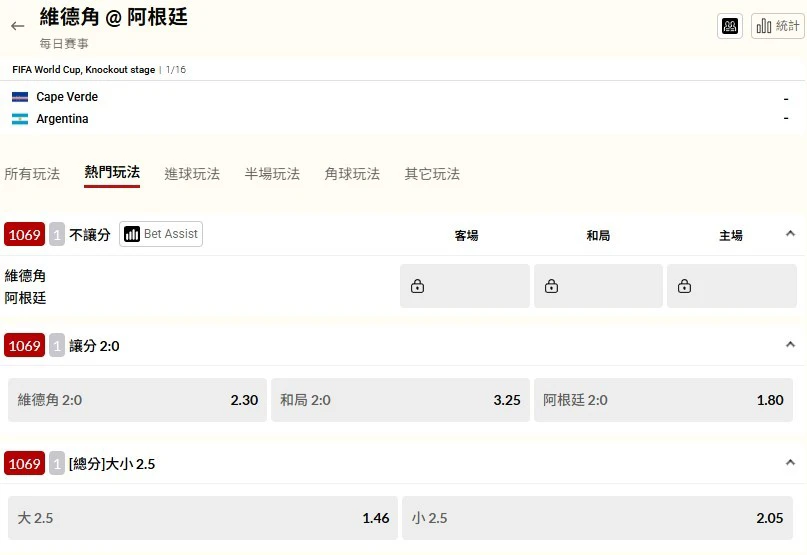Click the 1/16 round label

pyautogui.click(x=176, y=70)
